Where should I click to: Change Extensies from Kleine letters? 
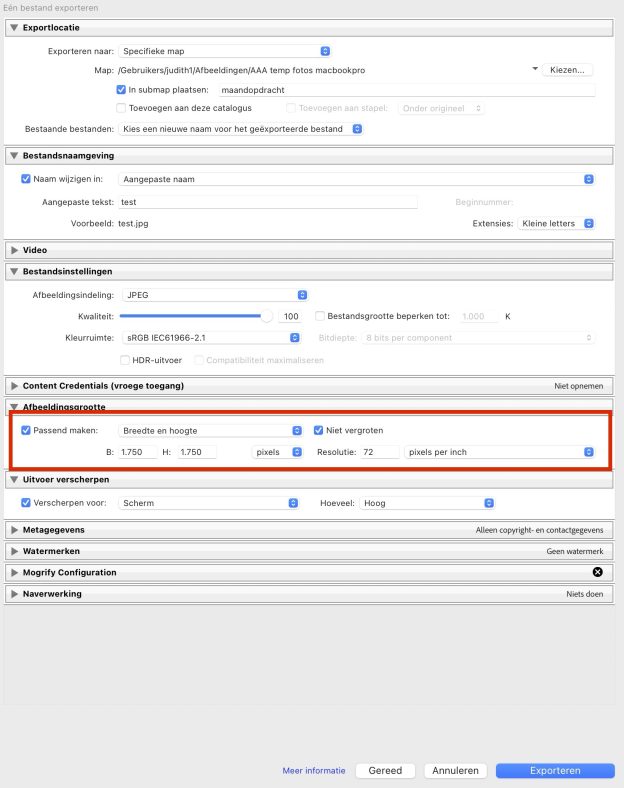(x=556, y=223)
